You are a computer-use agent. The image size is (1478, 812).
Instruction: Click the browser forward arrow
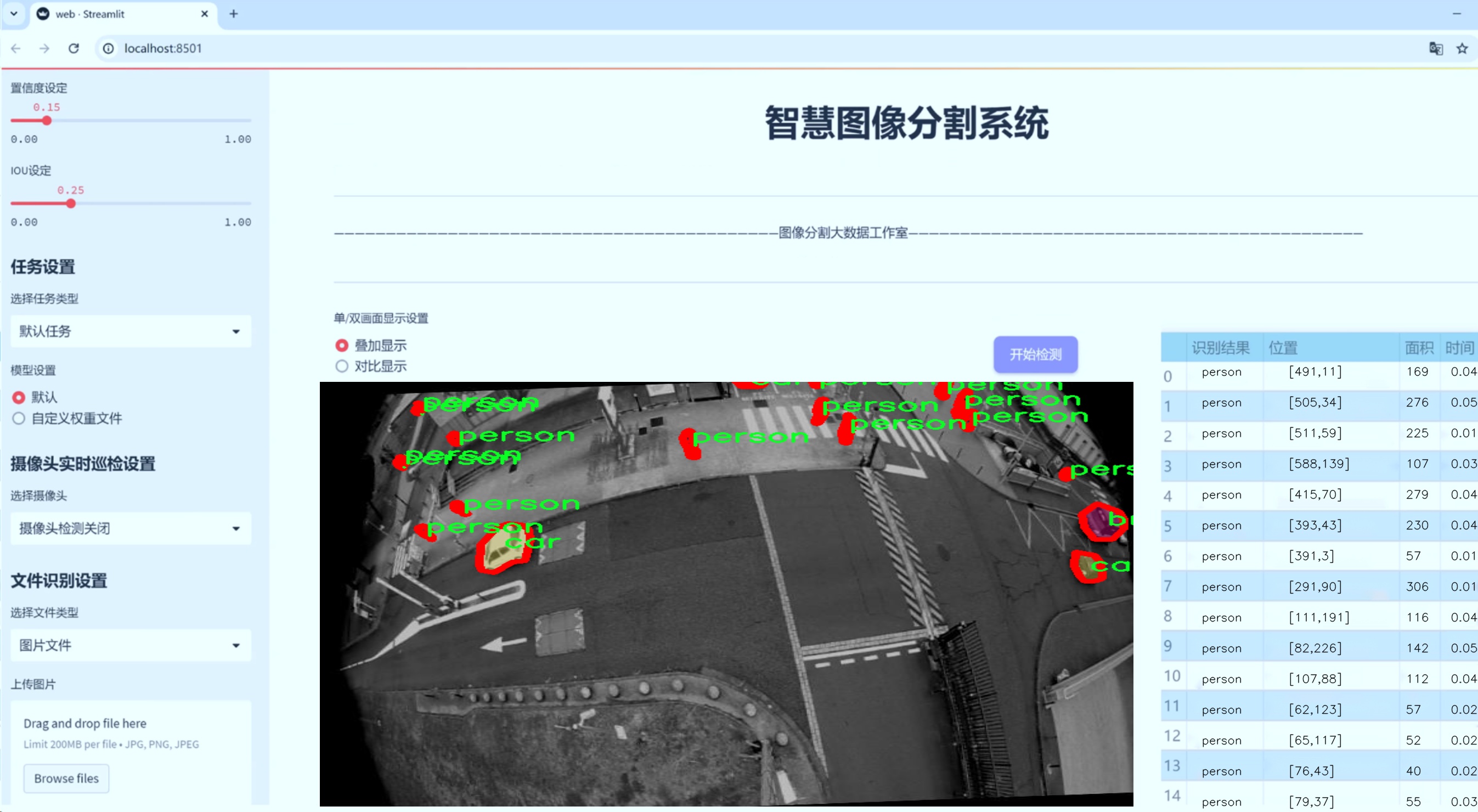click(x=44, y=49)
